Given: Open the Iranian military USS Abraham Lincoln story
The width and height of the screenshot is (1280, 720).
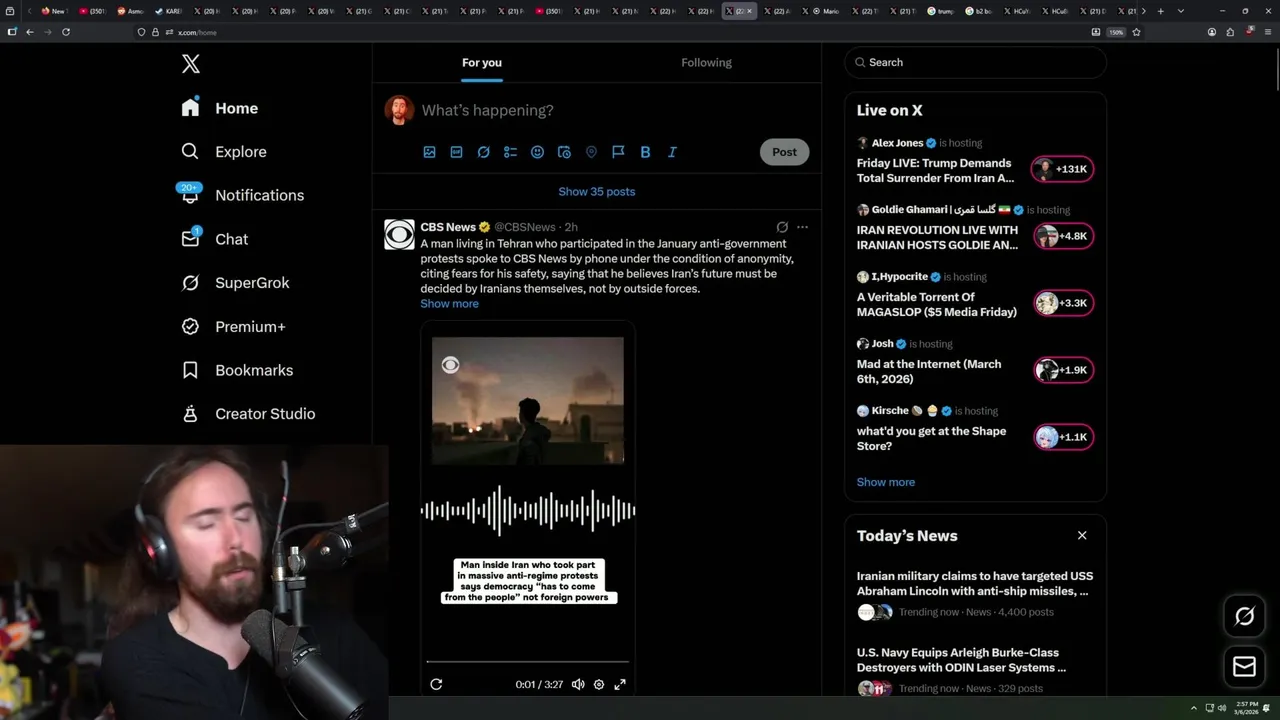Looking at the screenshot, I should tap(975, 584).
